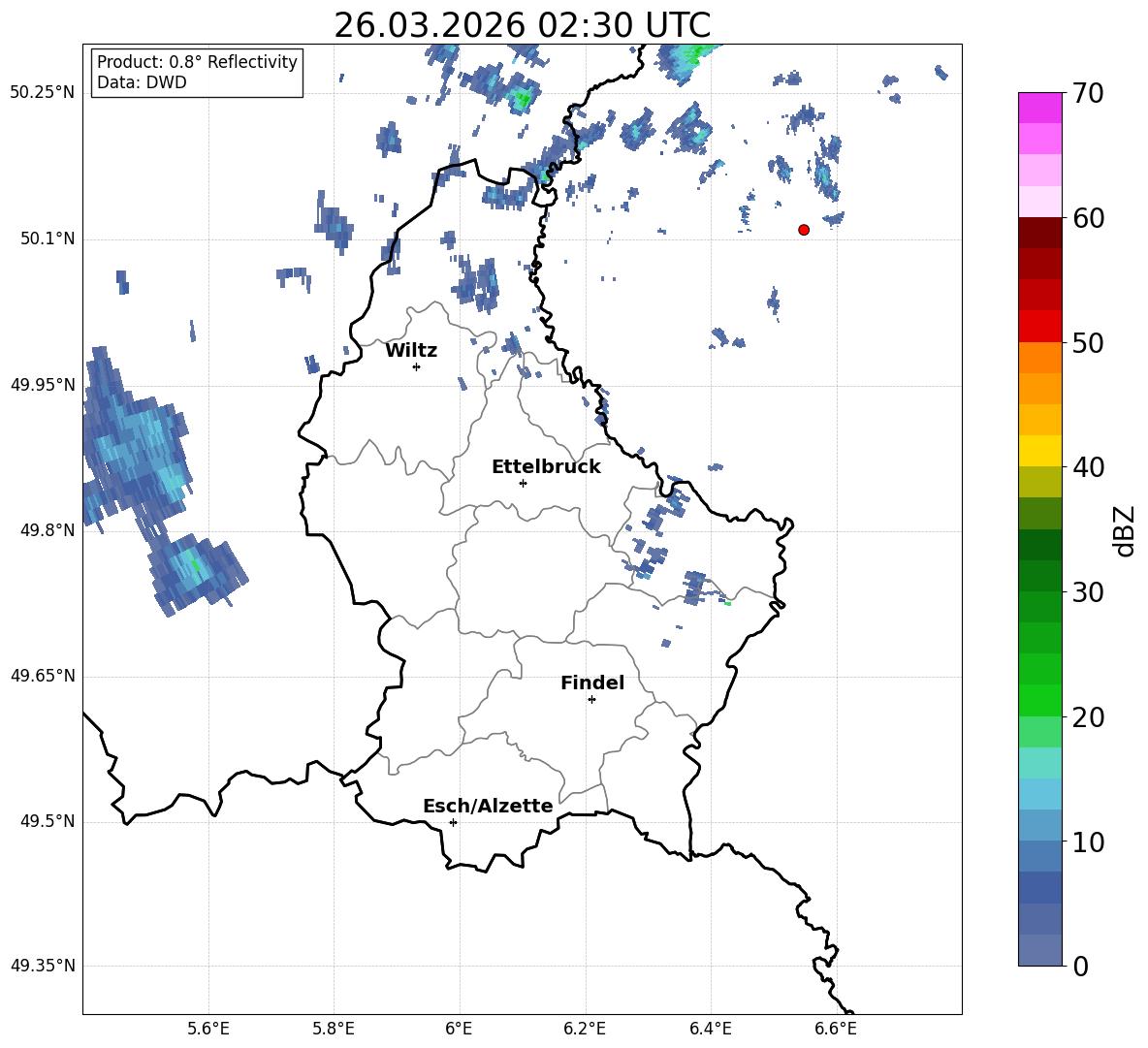Click the 49.5°N latitude label
The width and height of the screenshot is (1148, 1048).
48,821
